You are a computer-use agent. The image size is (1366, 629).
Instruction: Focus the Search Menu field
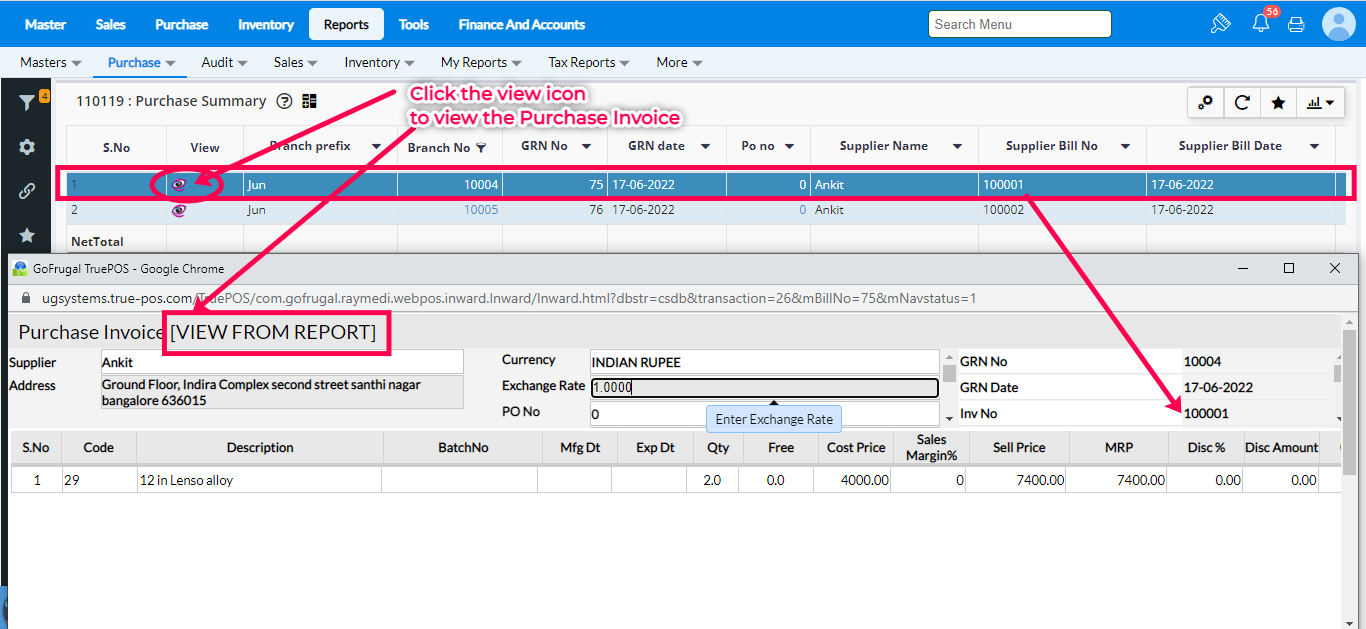point(1020,24)
